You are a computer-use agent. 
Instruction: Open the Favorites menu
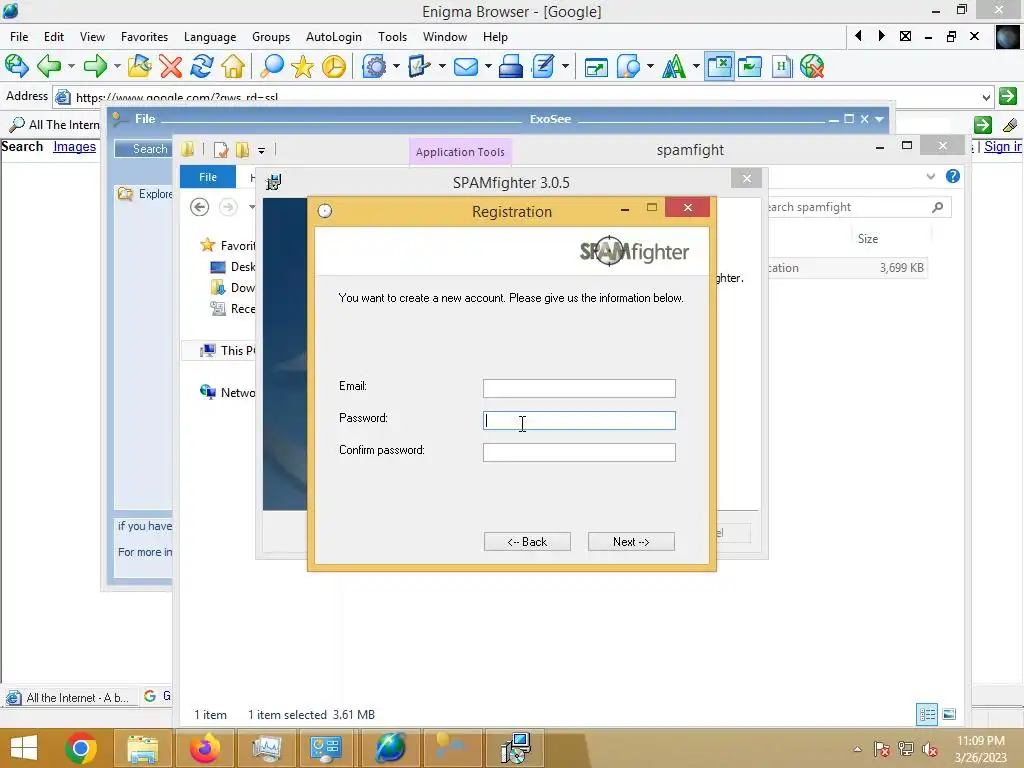(x=144, y=37)
